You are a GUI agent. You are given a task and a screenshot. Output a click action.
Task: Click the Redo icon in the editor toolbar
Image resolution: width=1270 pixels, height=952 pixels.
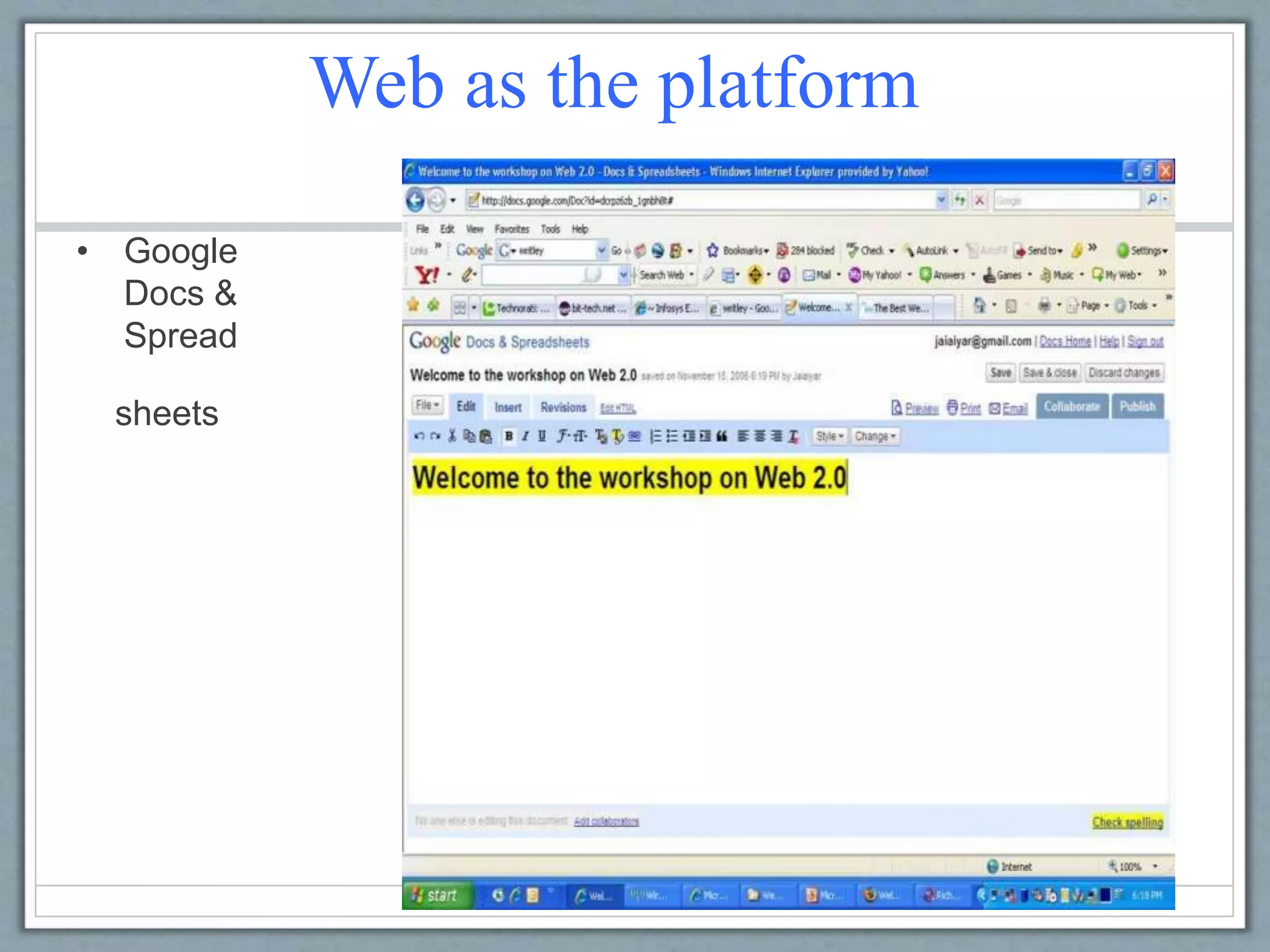click(x=435, y=436)
